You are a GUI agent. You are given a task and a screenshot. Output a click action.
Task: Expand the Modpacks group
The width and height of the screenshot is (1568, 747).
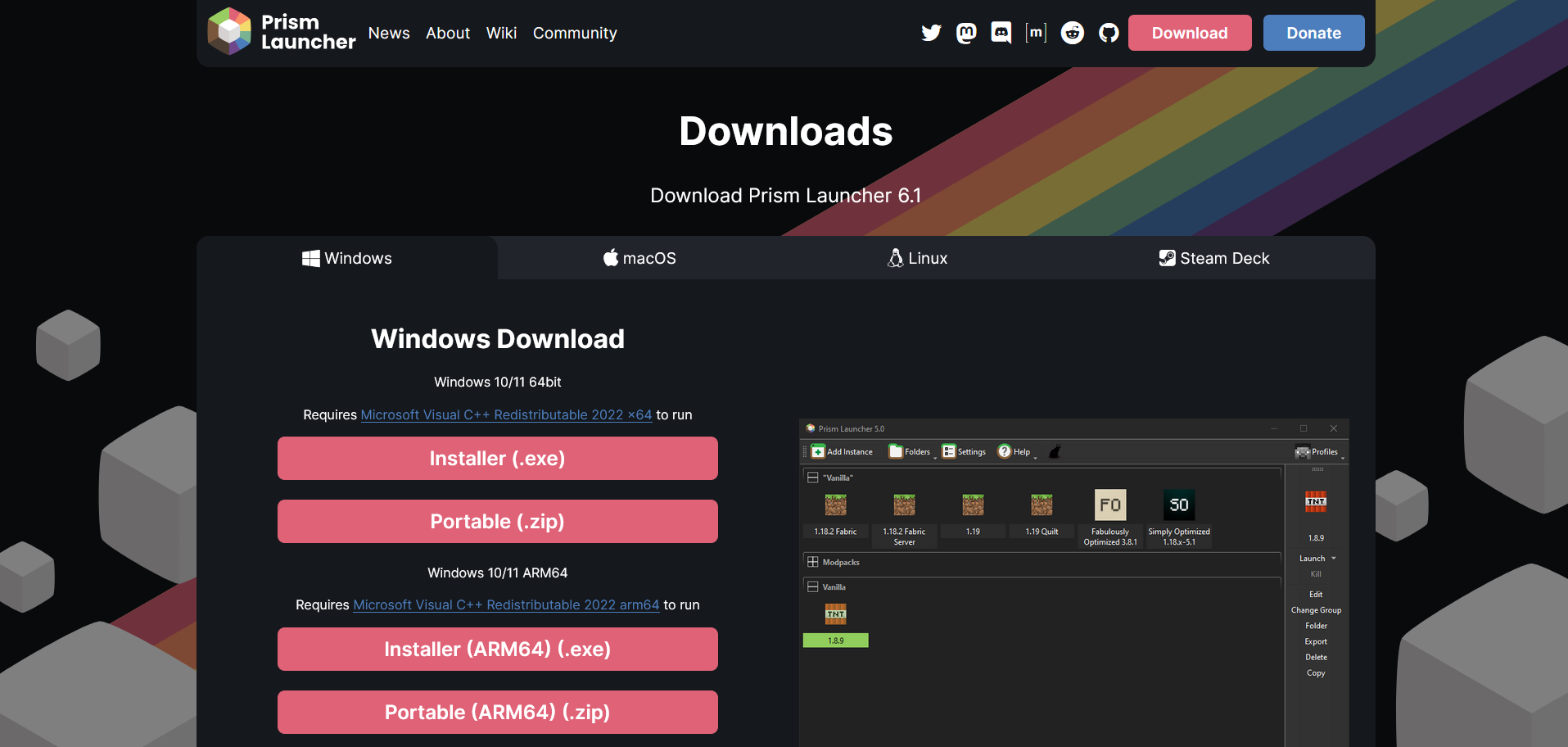812,562
